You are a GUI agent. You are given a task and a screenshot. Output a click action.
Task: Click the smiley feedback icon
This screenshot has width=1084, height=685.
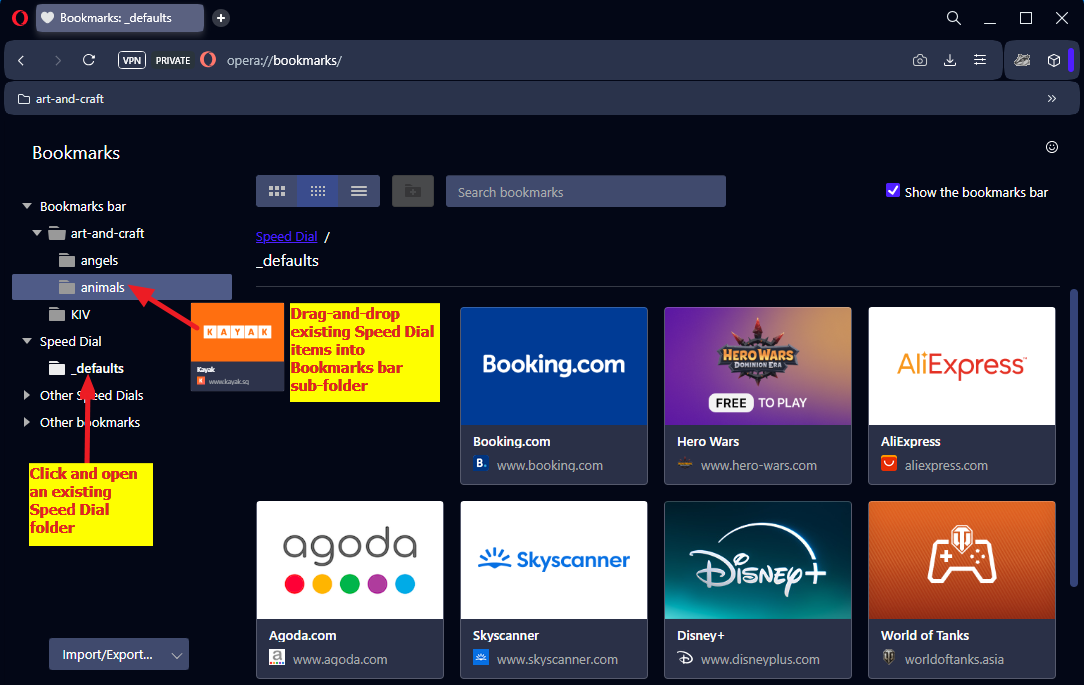pos(1052,147)
